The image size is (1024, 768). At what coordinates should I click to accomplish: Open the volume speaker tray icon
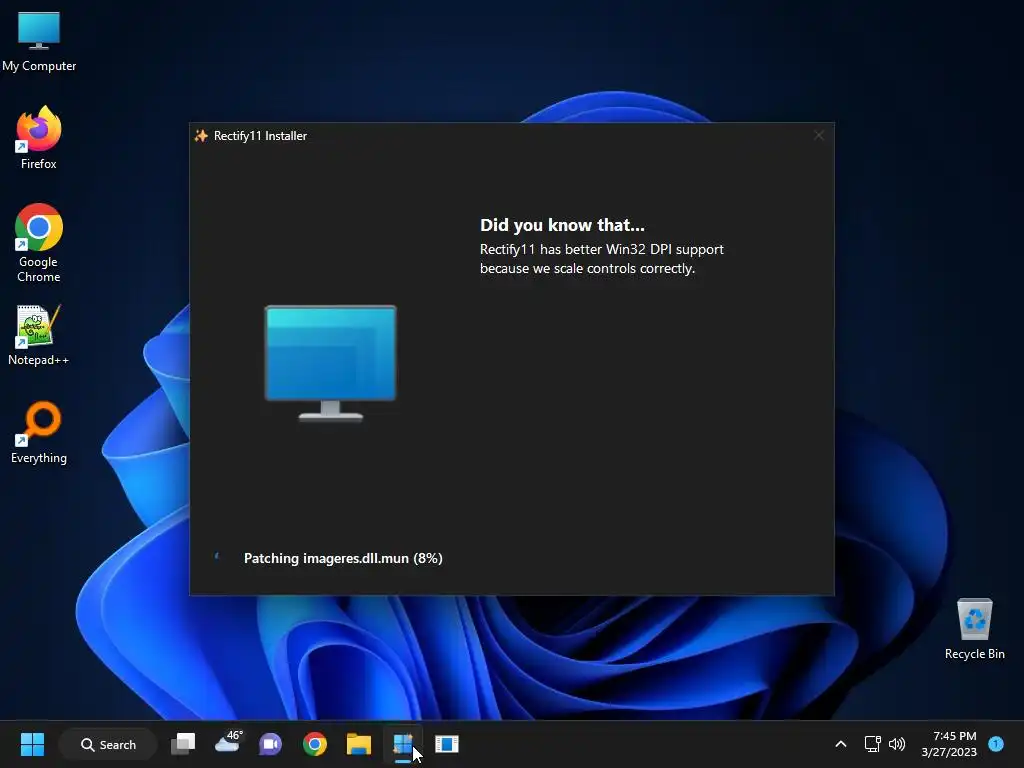(897, 744)
